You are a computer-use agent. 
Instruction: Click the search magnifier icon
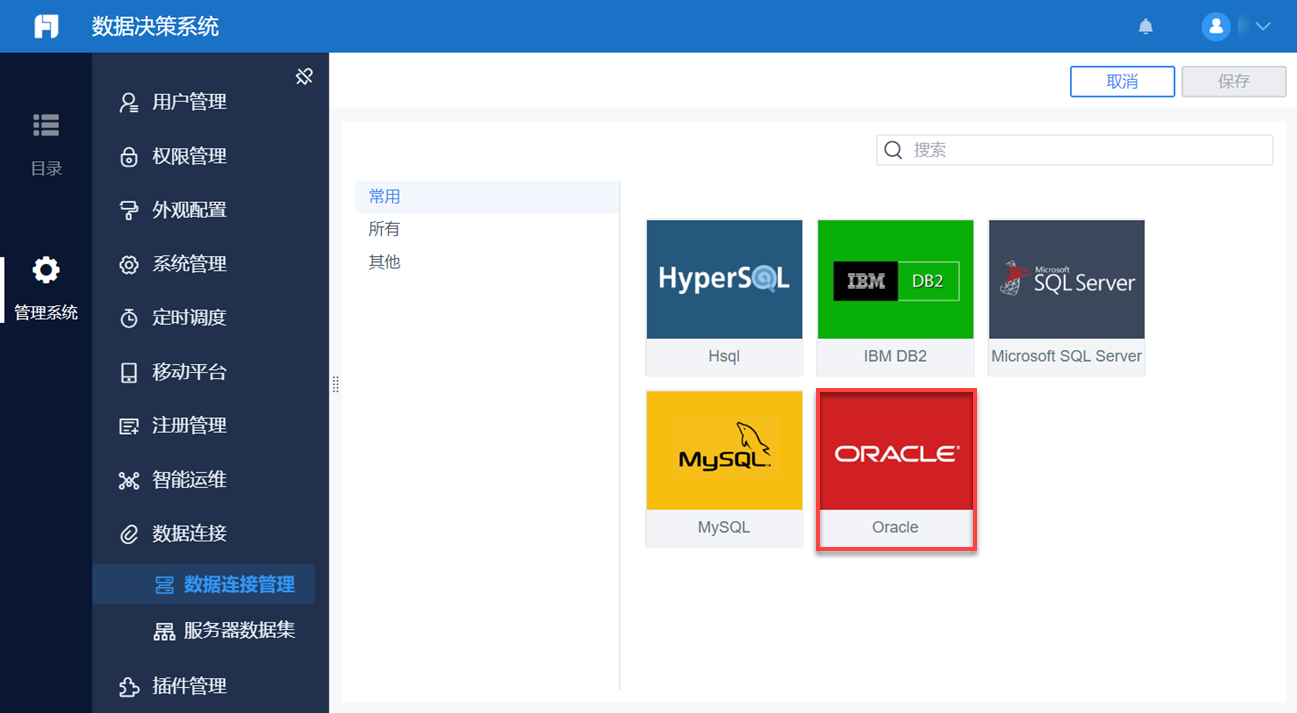tap(893, 150)
